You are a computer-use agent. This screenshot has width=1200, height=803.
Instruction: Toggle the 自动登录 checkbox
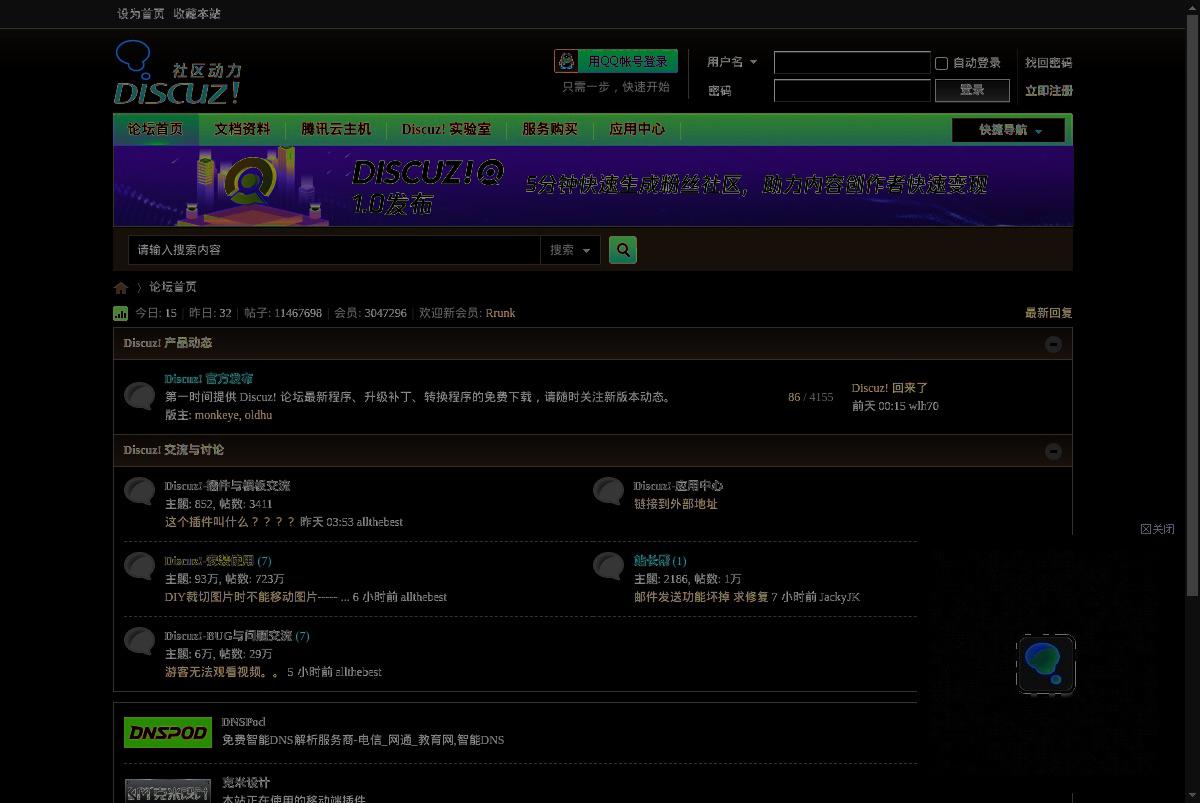tap(941, 63)
